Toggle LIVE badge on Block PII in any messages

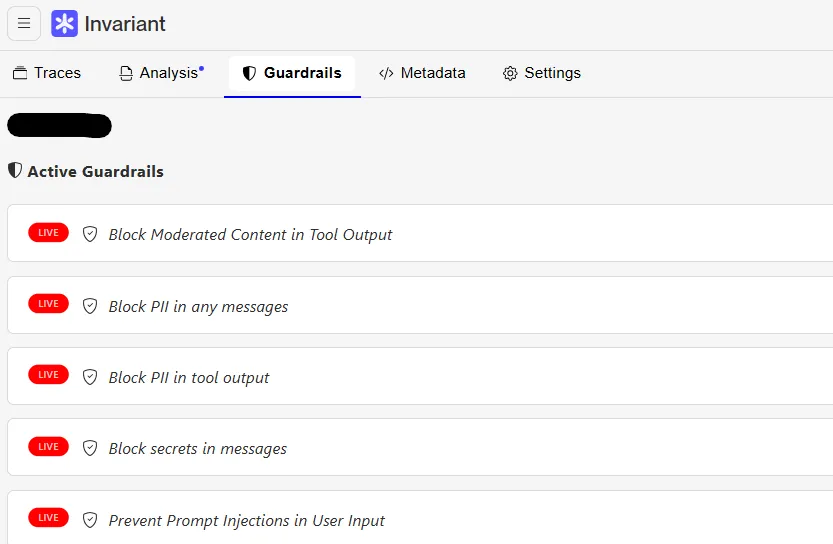[x=48, y=304]
